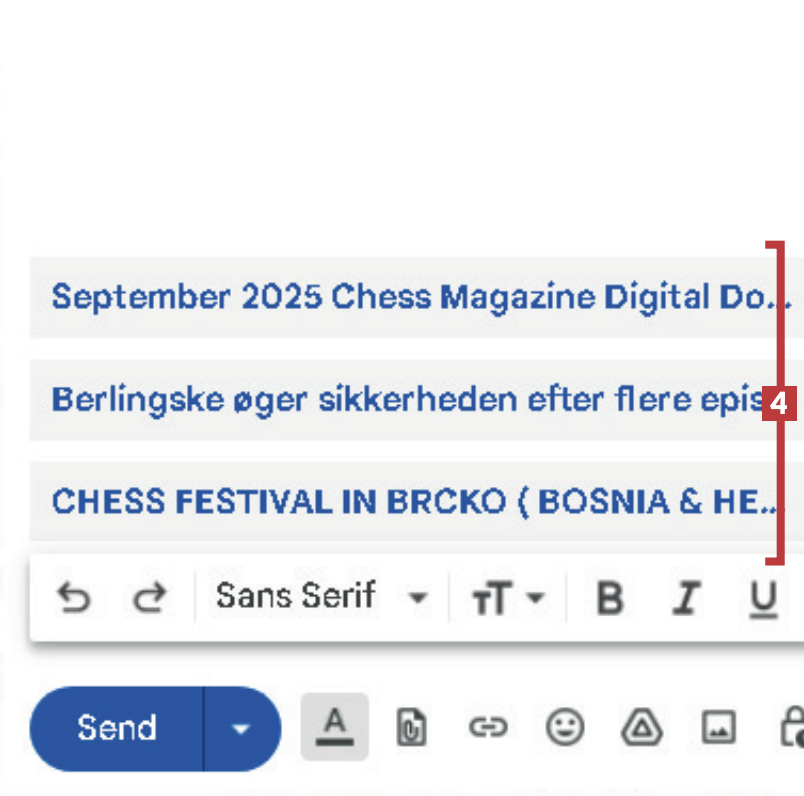The height and width of the screenshot is (796, 804).
Task: Select CHESS FESTIVAL IN BRCKO item
Action: [410, 502]
